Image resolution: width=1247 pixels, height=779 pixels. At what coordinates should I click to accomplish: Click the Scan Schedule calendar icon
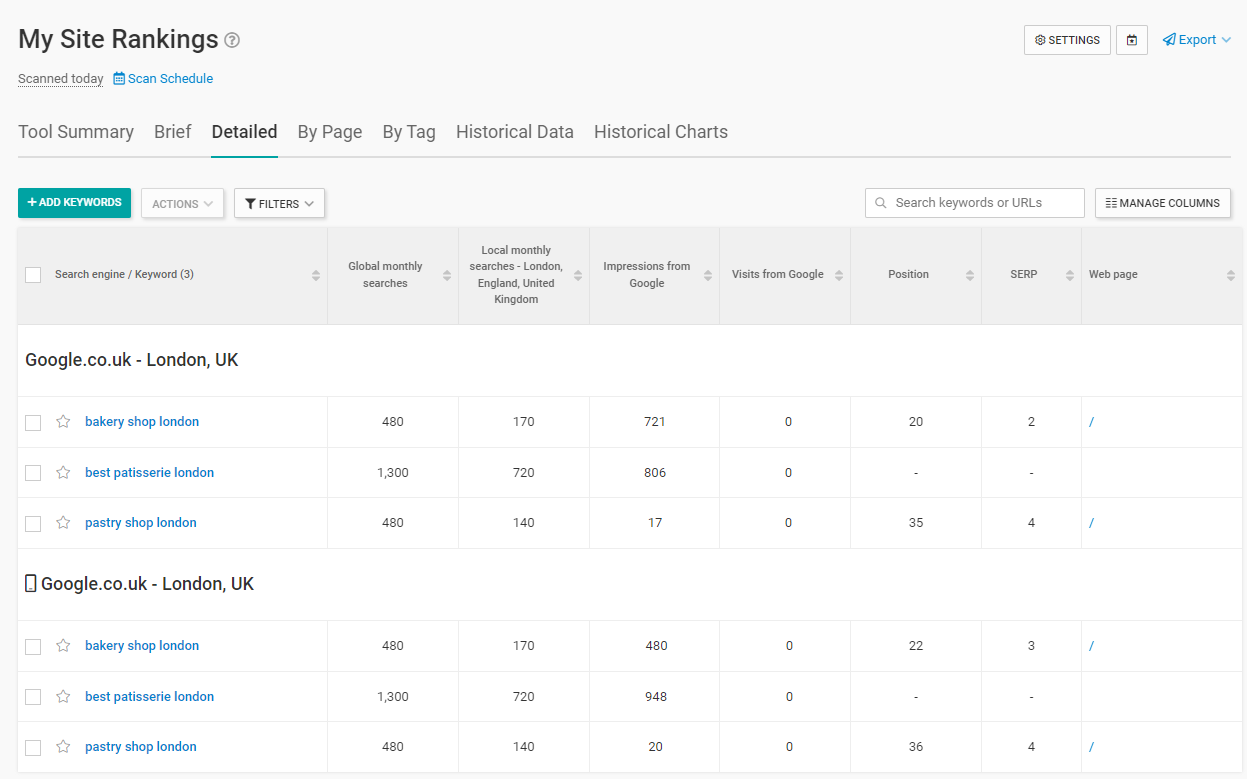point(120,78)
